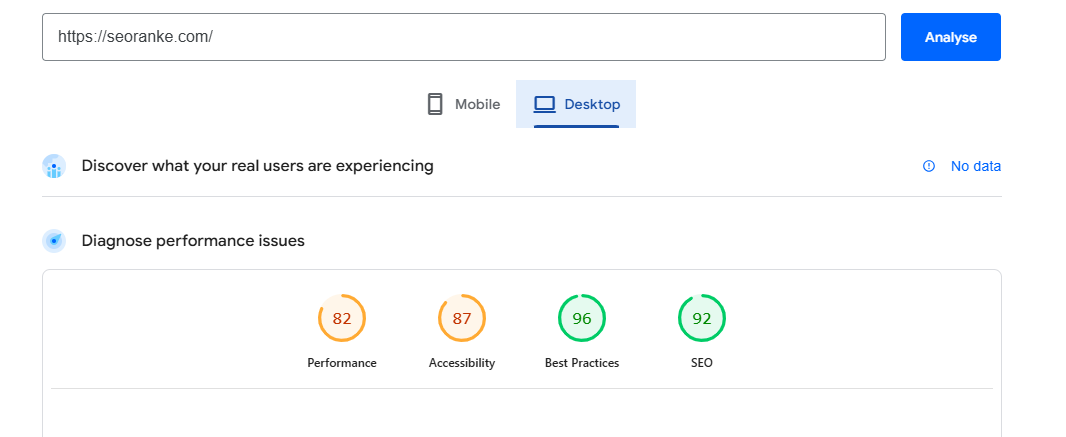
Task: Switch to the Mobile tab
Action: (463, 104)
